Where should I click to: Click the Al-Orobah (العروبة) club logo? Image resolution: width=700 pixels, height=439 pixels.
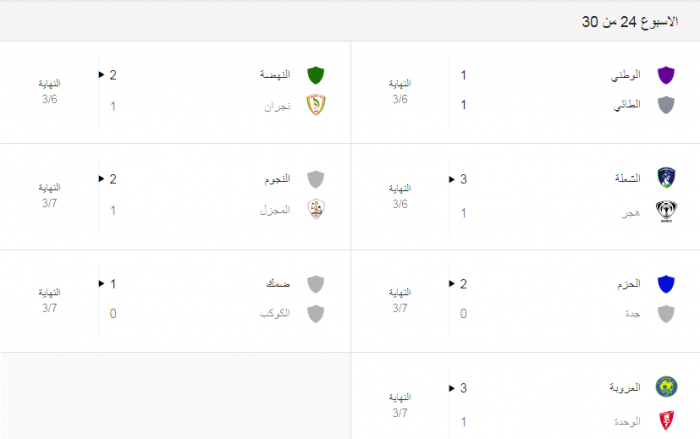[x=665, y=387]
